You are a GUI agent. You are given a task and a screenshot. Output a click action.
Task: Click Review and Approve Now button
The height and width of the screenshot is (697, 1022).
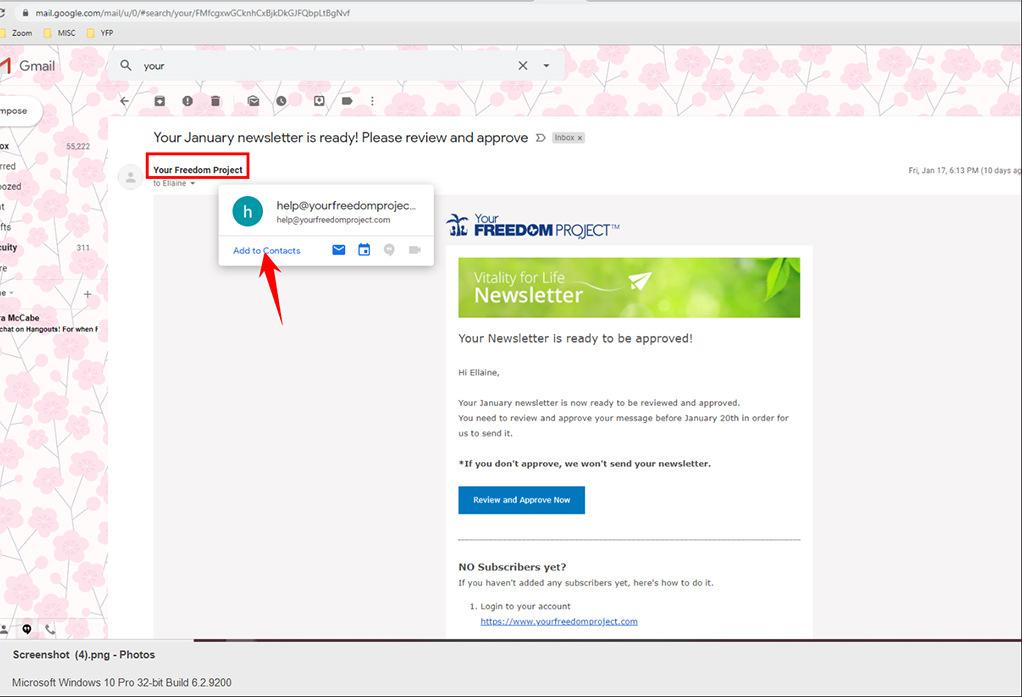tap(521, 500)
